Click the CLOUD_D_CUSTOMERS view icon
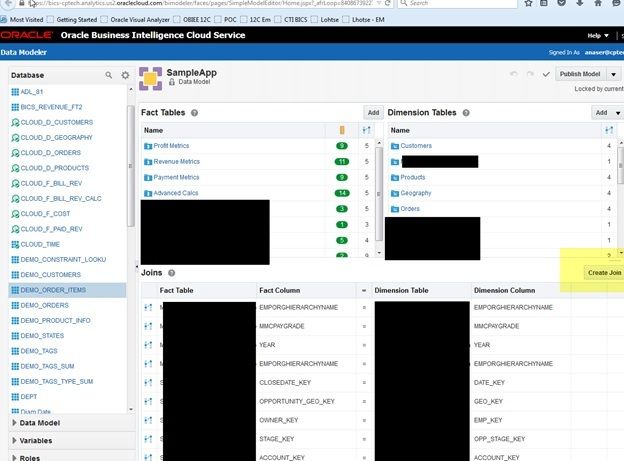Image resolution: width=624 pixels, height=461 pixels. [15, 122]
